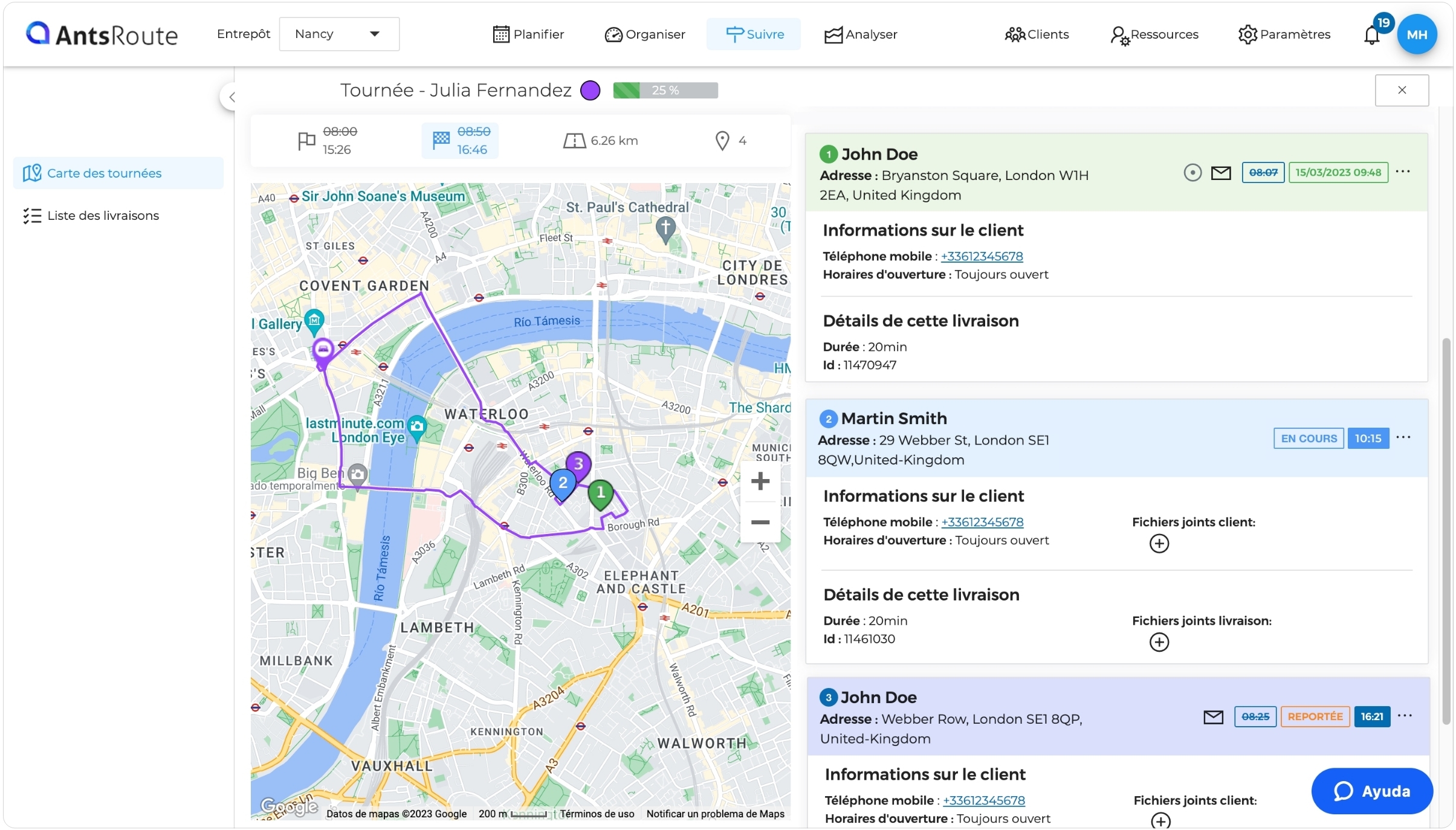Open the Entrepôt Nancy dropdown
Screen dimensions: 1456x830
(339, 34)
